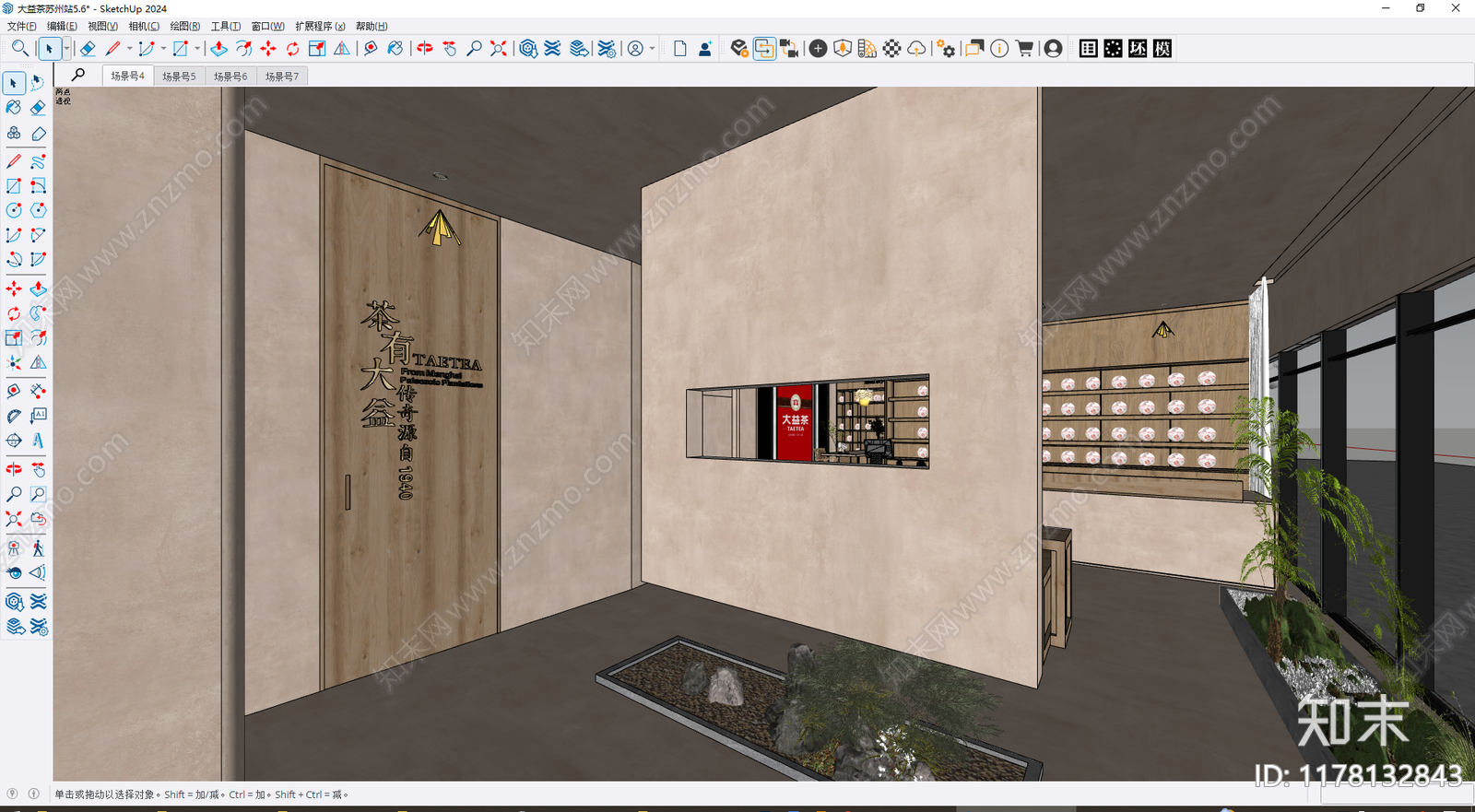Open the orange gears settings icon
The width and height of the screenshot is (1475, 812).
(x=946, y=49)
